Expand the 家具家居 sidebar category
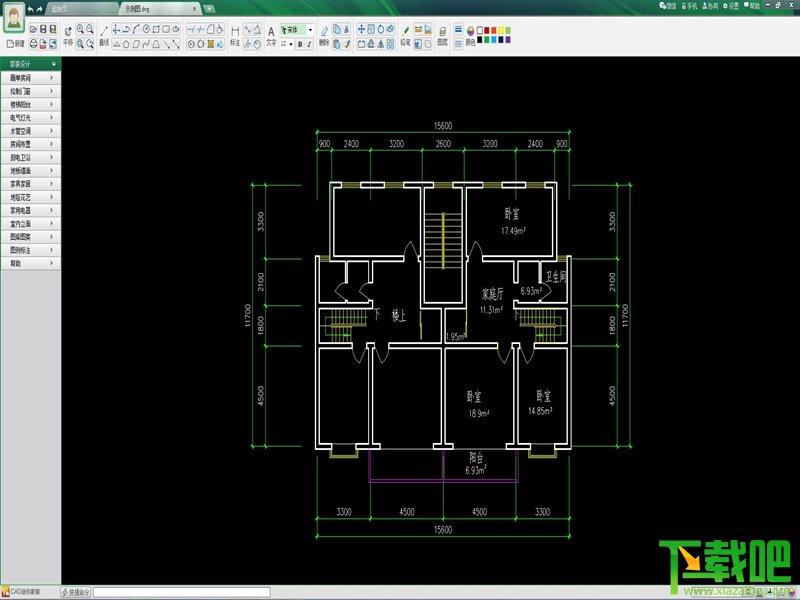800x600 pixels. click(x=31, y=184)
